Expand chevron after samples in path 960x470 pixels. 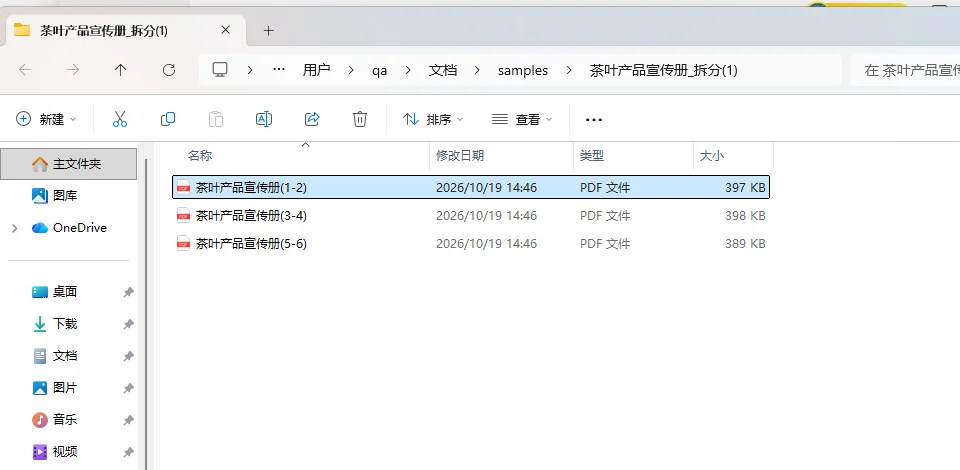[569, 70]
